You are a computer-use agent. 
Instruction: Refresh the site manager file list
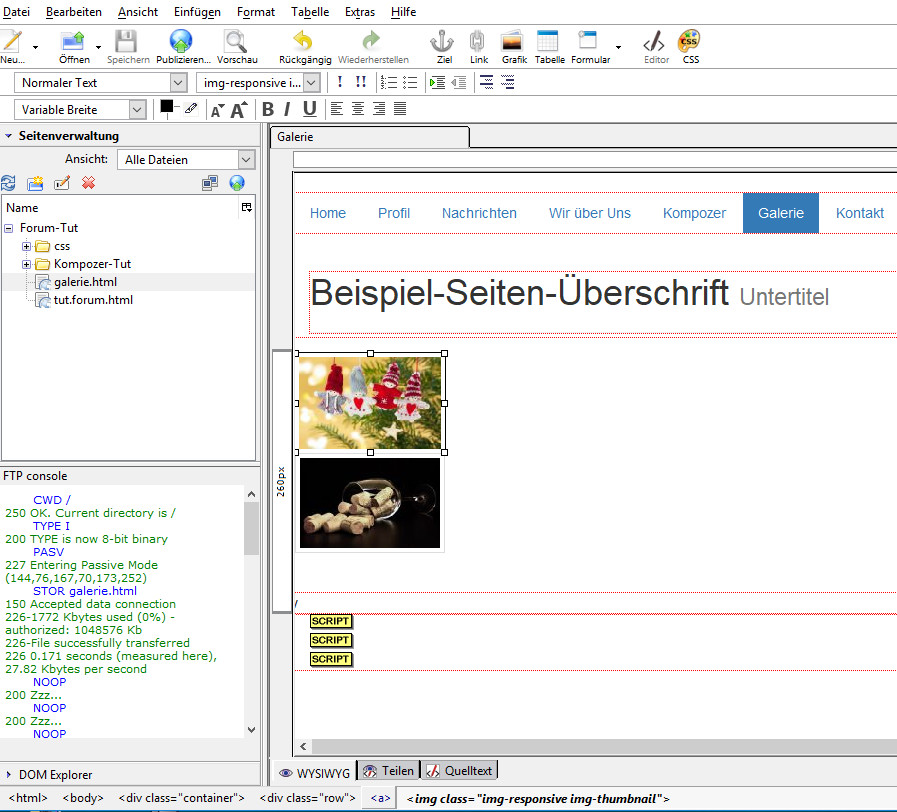pos(9,183)
